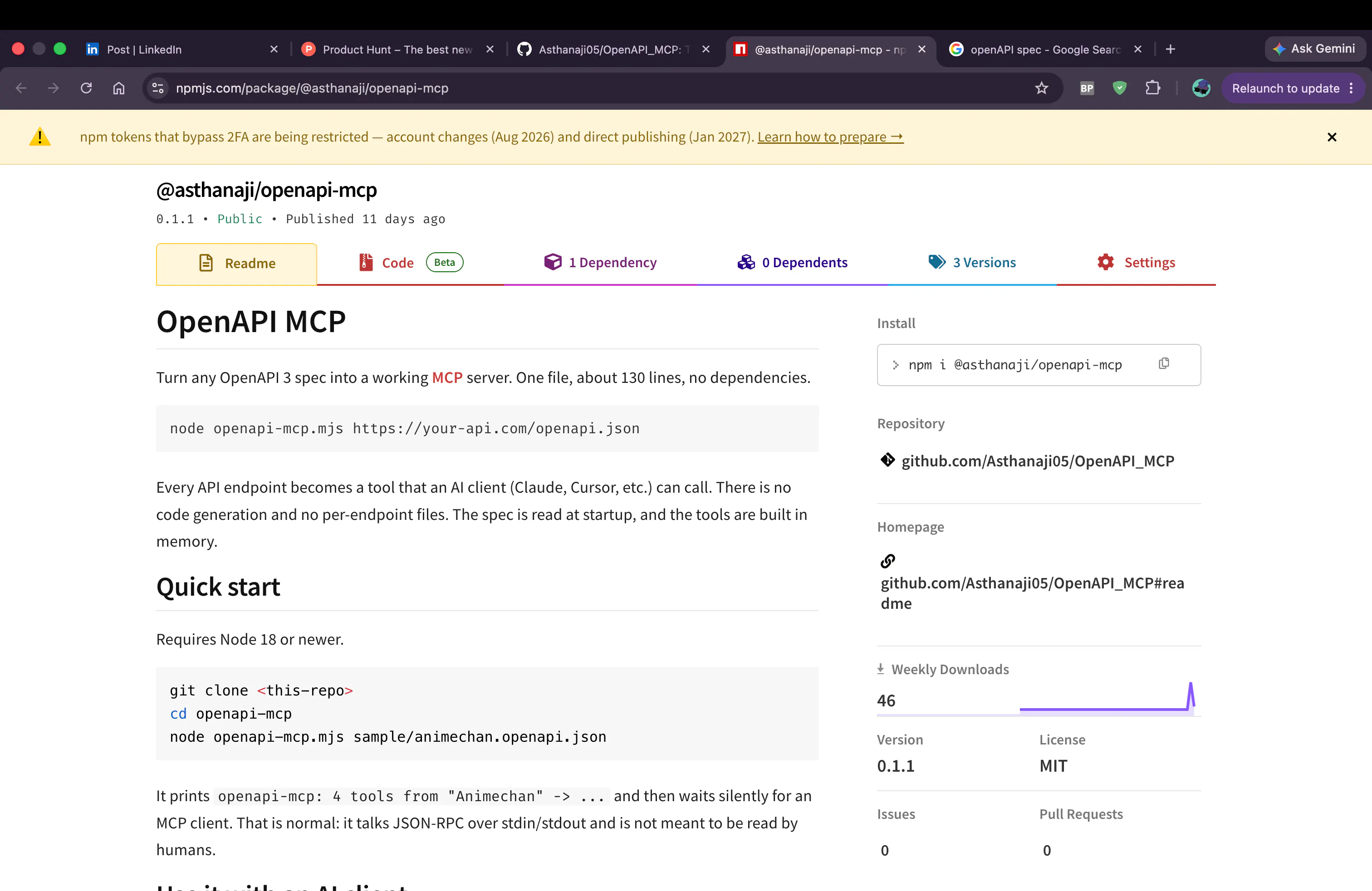Open the Chrome profile avatar
Image resolution: width=1372 pixels, height=891 pixels.
pos(1201,88)
